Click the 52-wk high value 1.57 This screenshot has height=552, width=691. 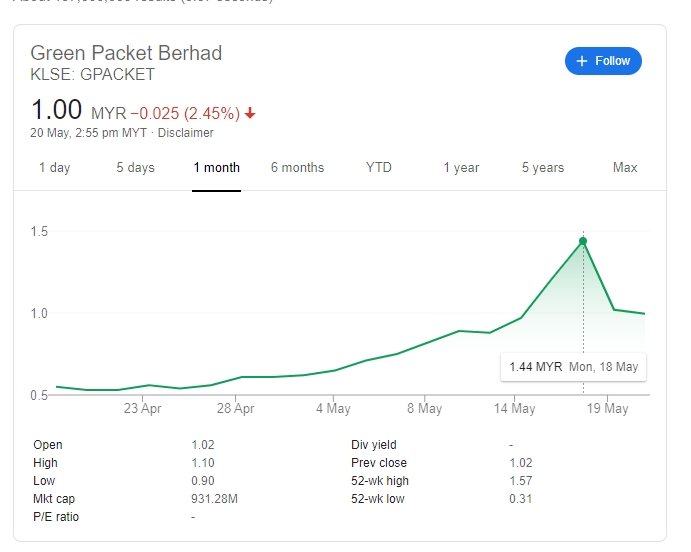click(520, 481)
